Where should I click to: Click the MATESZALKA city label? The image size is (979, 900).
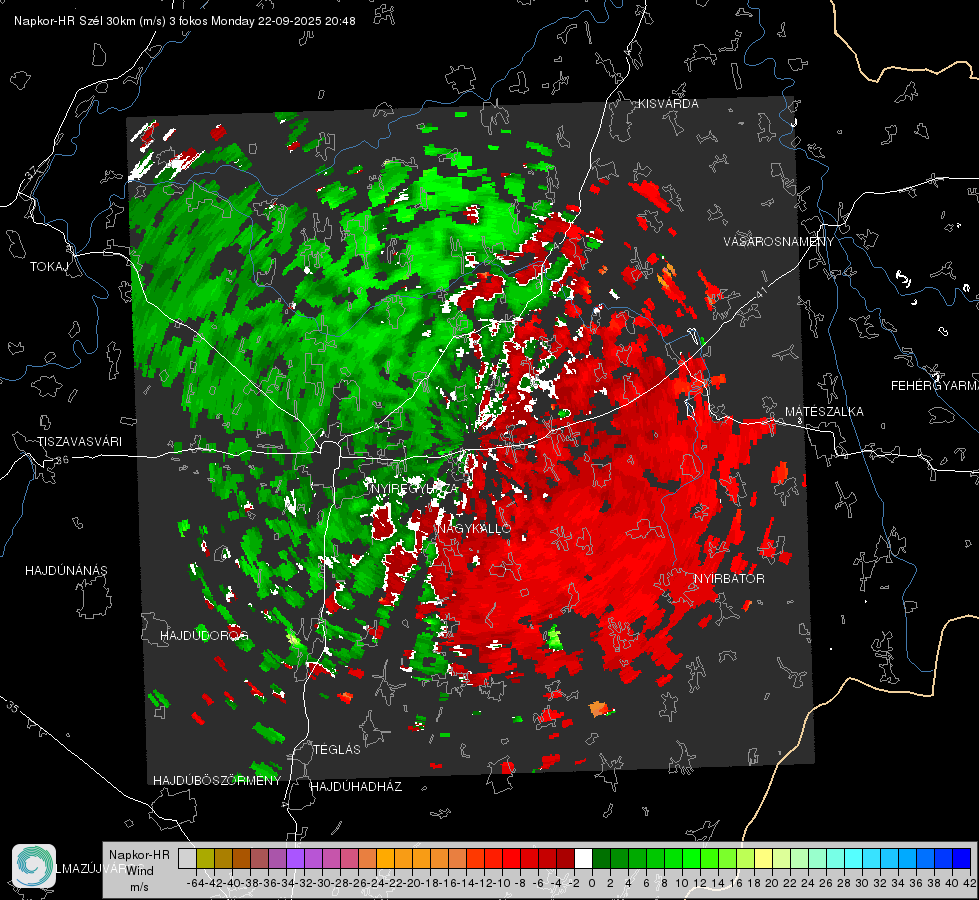click(x=824, y=412)
